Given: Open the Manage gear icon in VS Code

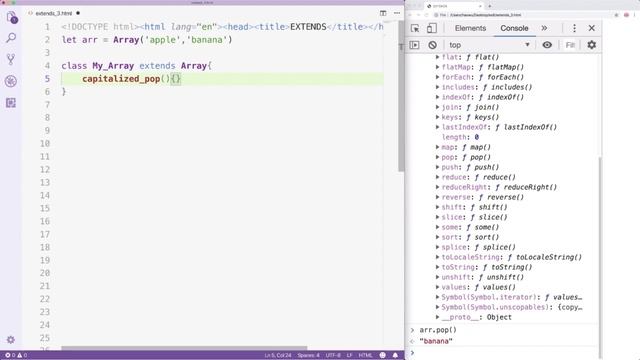Looking at the screenshot, I should point(11,340).
